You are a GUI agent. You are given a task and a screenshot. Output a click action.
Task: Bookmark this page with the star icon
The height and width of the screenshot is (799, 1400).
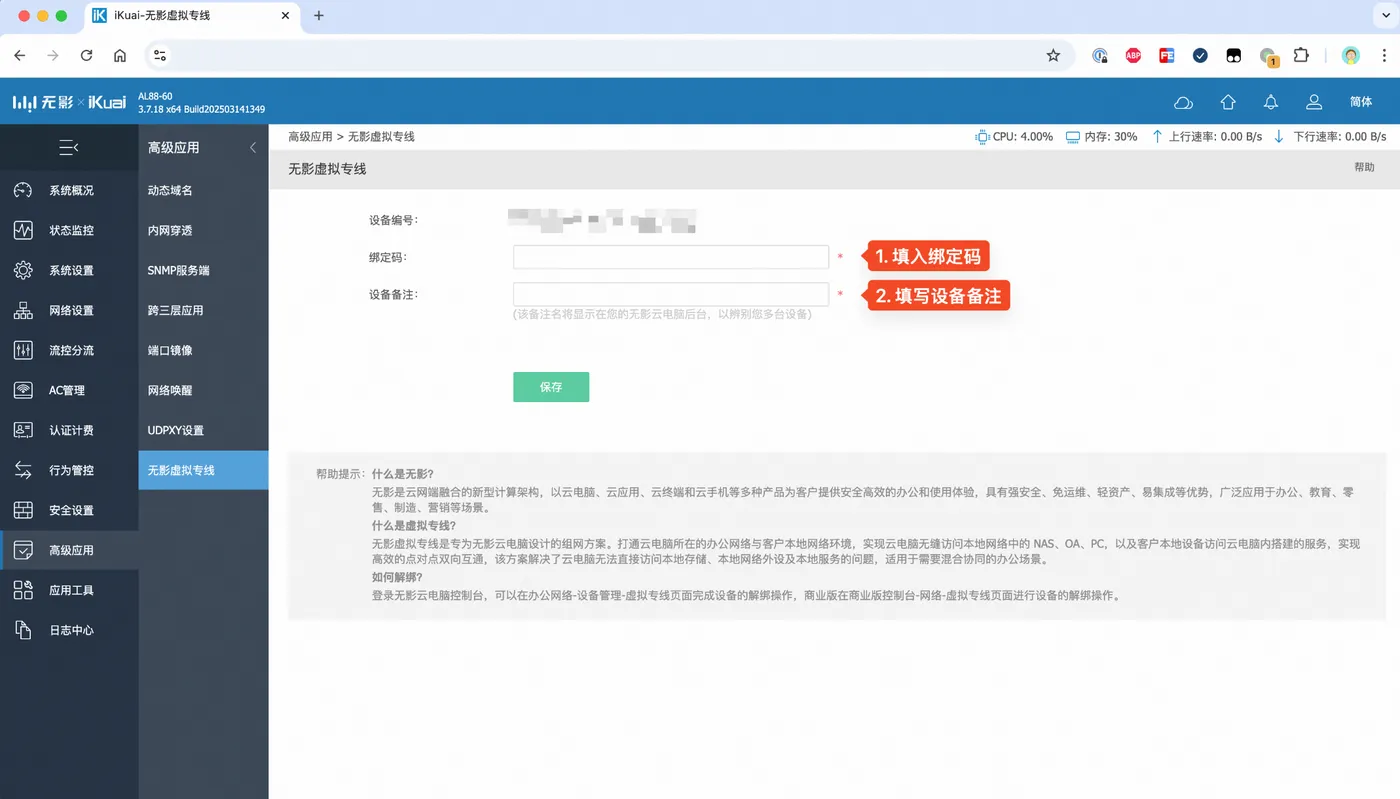(1053, 56)
